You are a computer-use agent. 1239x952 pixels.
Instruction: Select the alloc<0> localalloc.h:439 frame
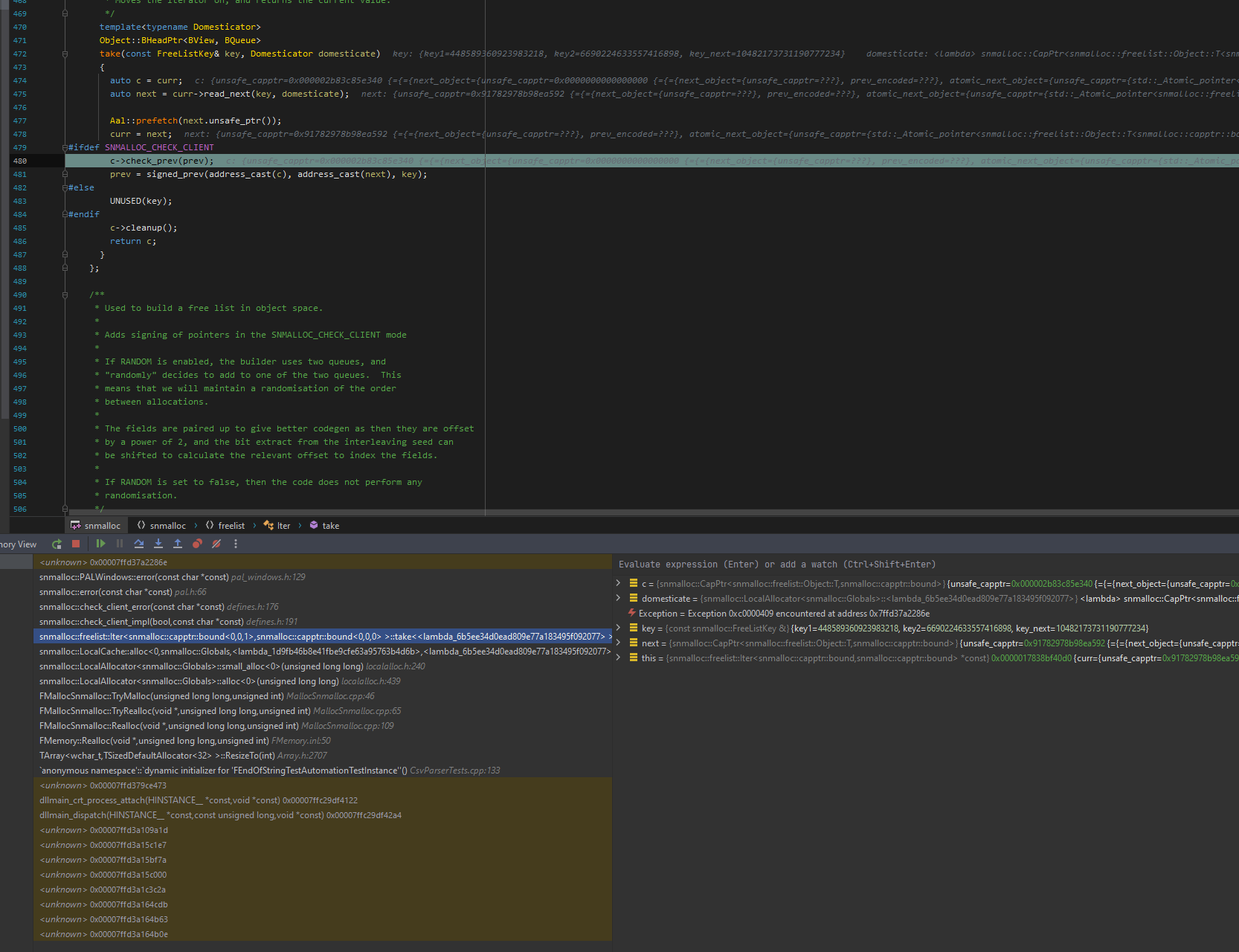click(x=323, y=681)
